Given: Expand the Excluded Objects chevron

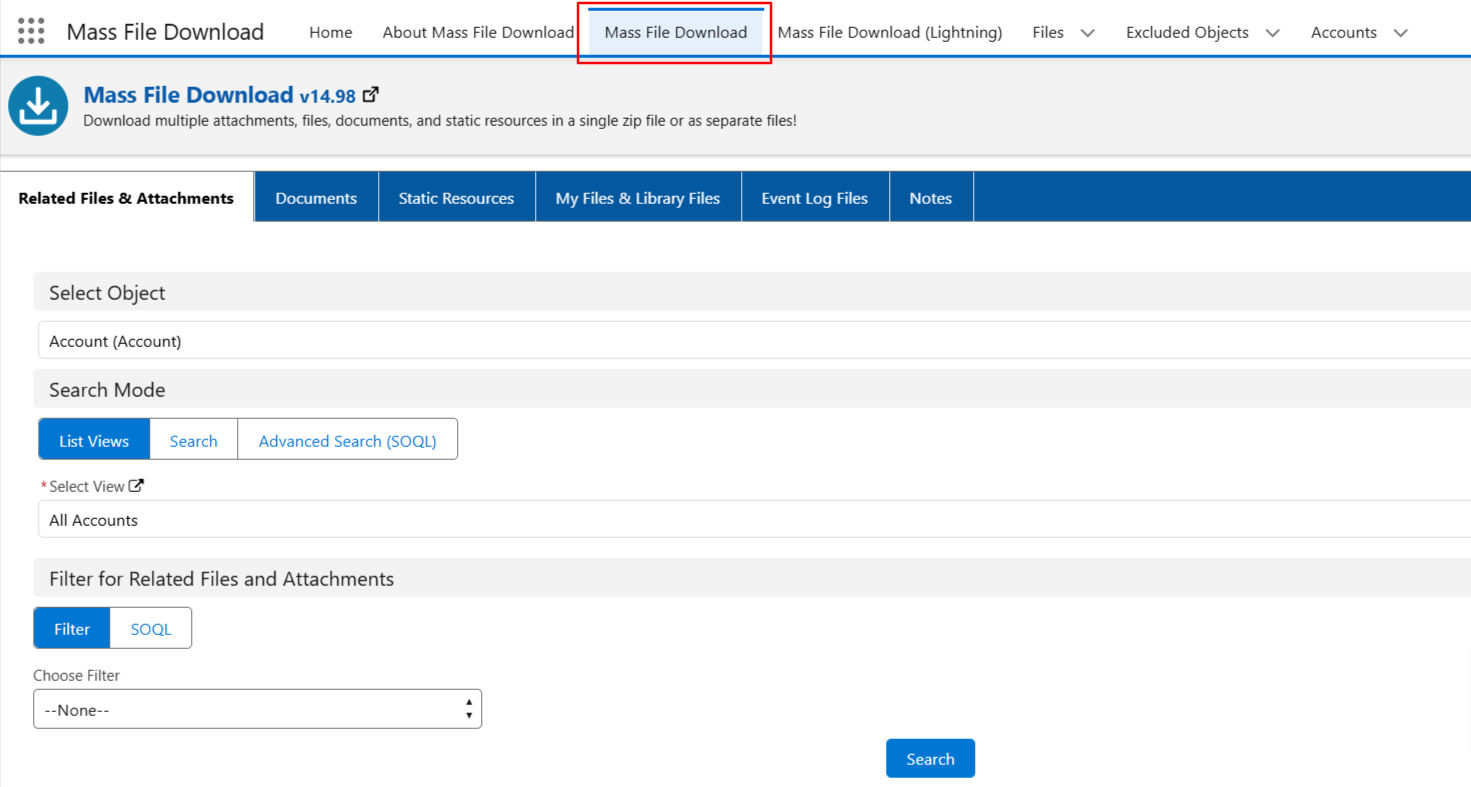Looking at the screenshot, I should tap(1272, 33).
